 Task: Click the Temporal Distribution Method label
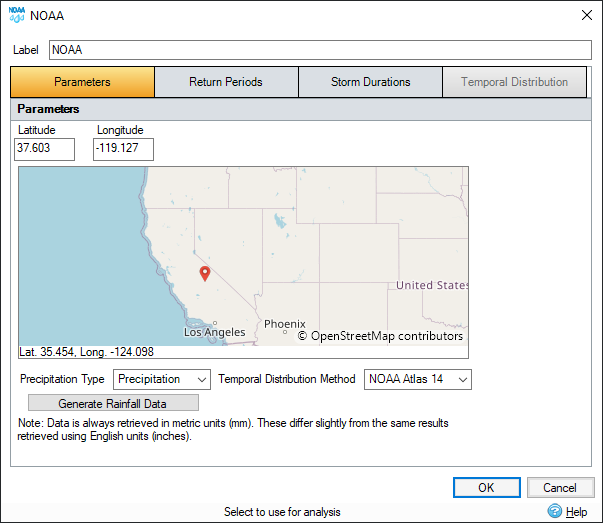coord(287,379)
